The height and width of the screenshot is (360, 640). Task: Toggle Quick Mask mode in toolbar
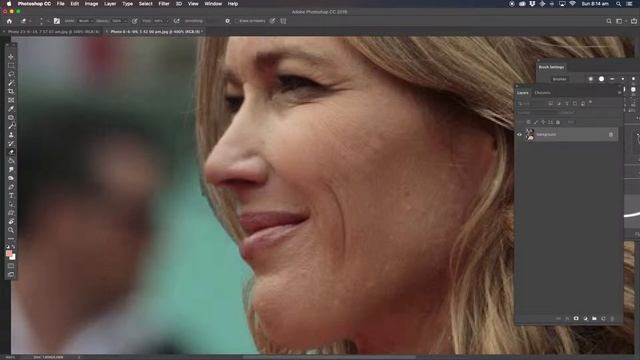point(11,266)
